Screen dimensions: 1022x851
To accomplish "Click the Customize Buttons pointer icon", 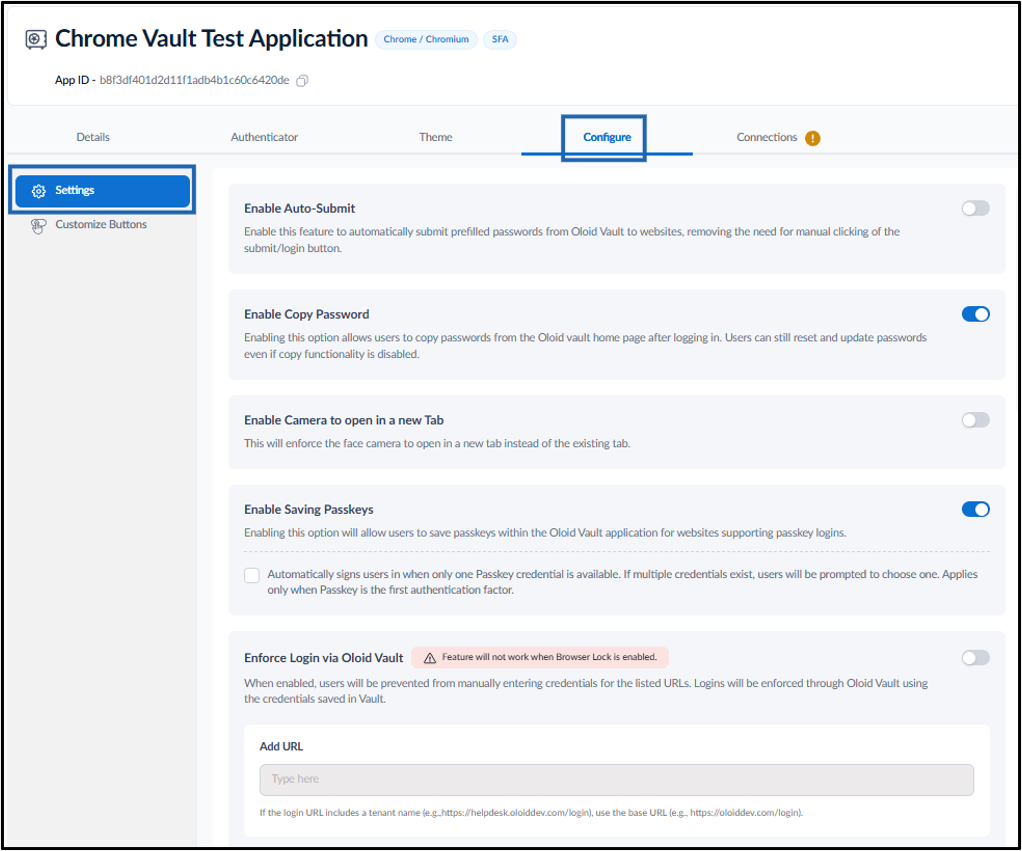I will click(38, 225).
